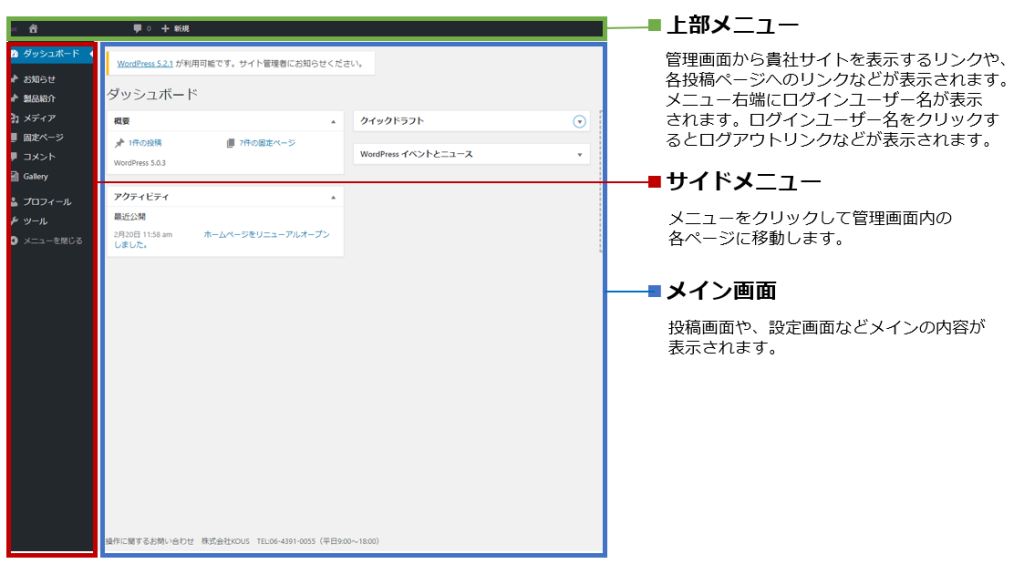Open the comments bubble icon in top bar
1024x564 pixels.
click(x=137, y=29)
